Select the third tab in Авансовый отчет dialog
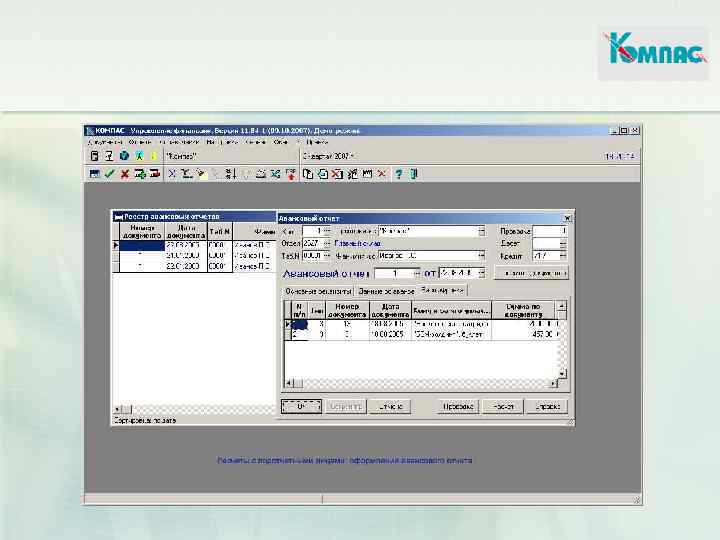 tap(442, 290)
